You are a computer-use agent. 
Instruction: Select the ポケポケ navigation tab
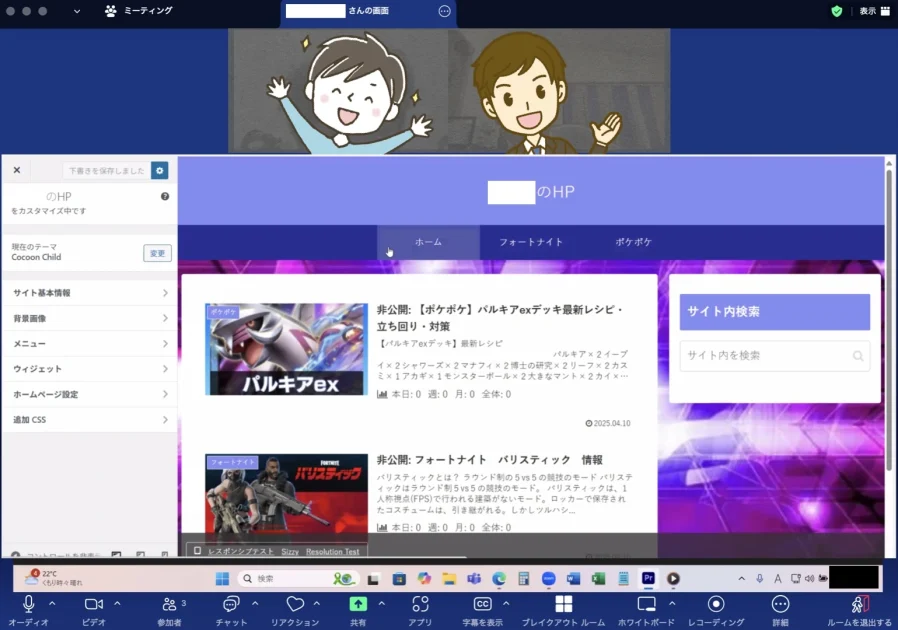coord(633,242)
